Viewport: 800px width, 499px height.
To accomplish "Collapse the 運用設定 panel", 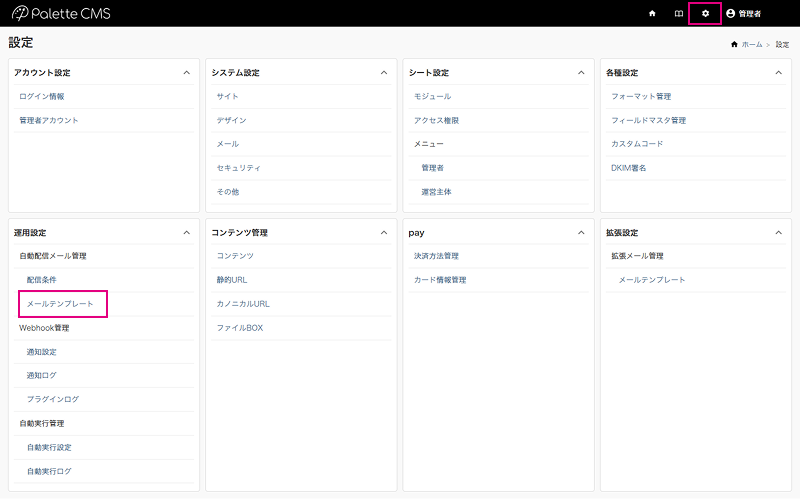I will click(x=186, y=232).
